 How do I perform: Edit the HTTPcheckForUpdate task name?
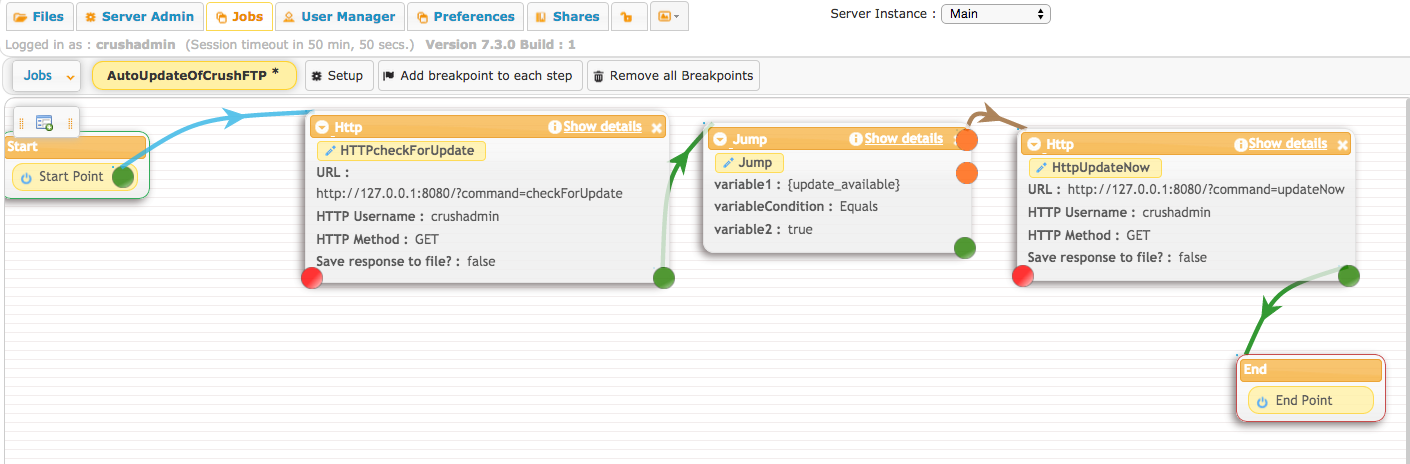click(x=401, y=150)
